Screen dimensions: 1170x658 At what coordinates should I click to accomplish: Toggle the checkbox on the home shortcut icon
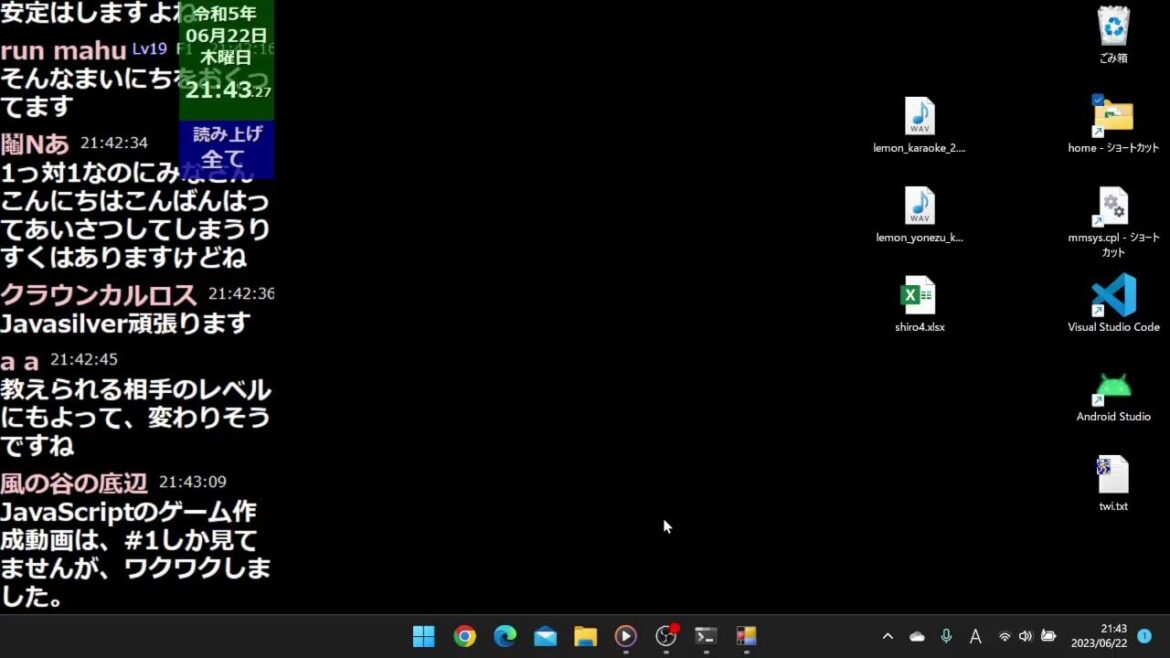tap(1098, 100)
